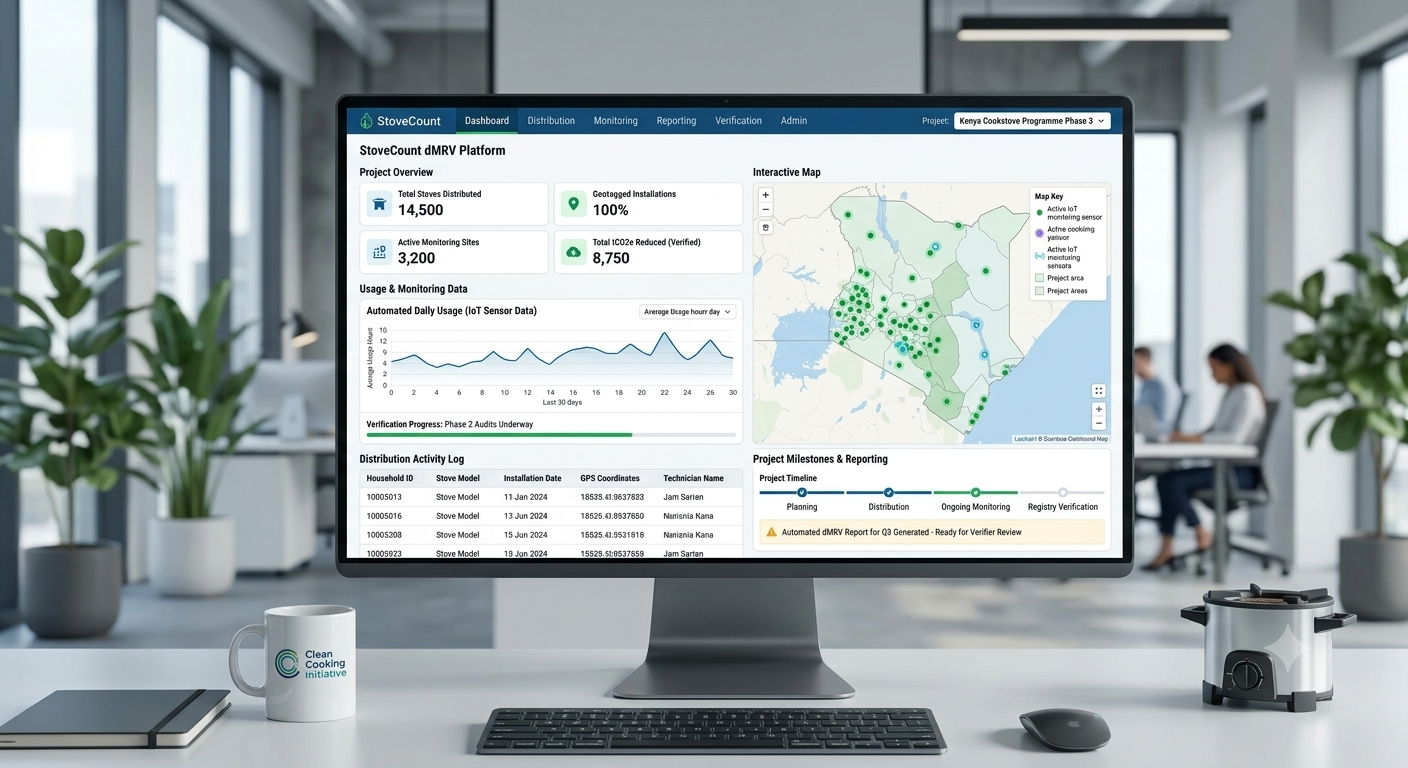The height and width of the screenshot is (768, 1408).
Task: Select the Registry Verification timeline marker
Action: point(1063,492)
